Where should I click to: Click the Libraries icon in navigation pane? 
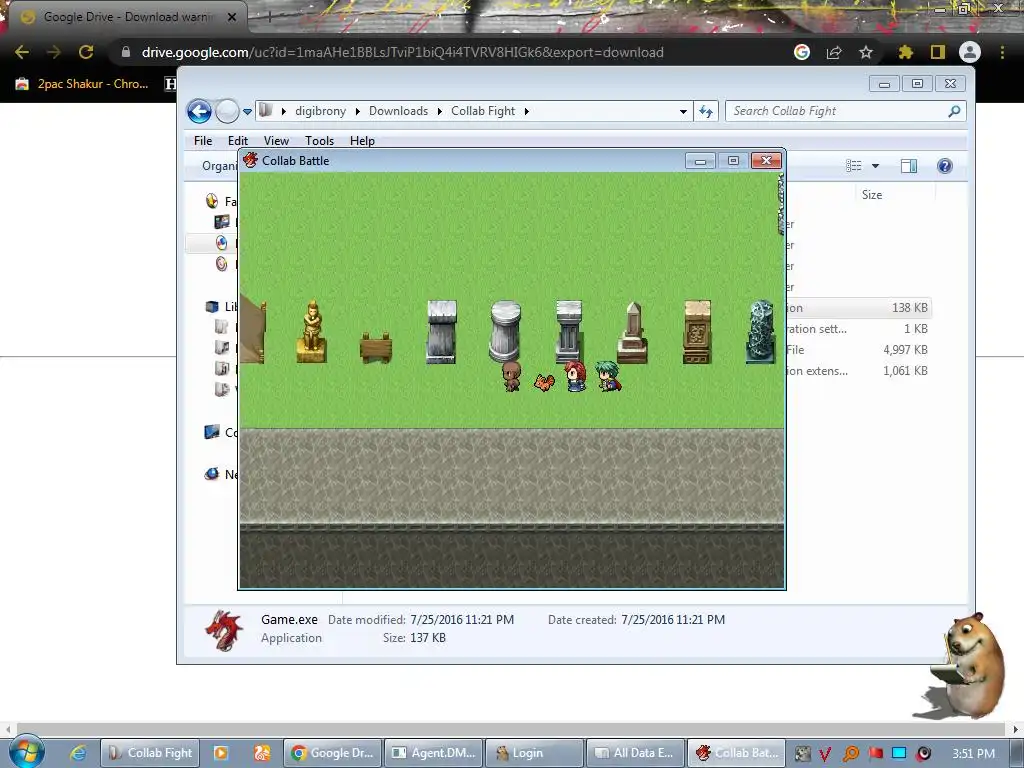coord(212,306)
